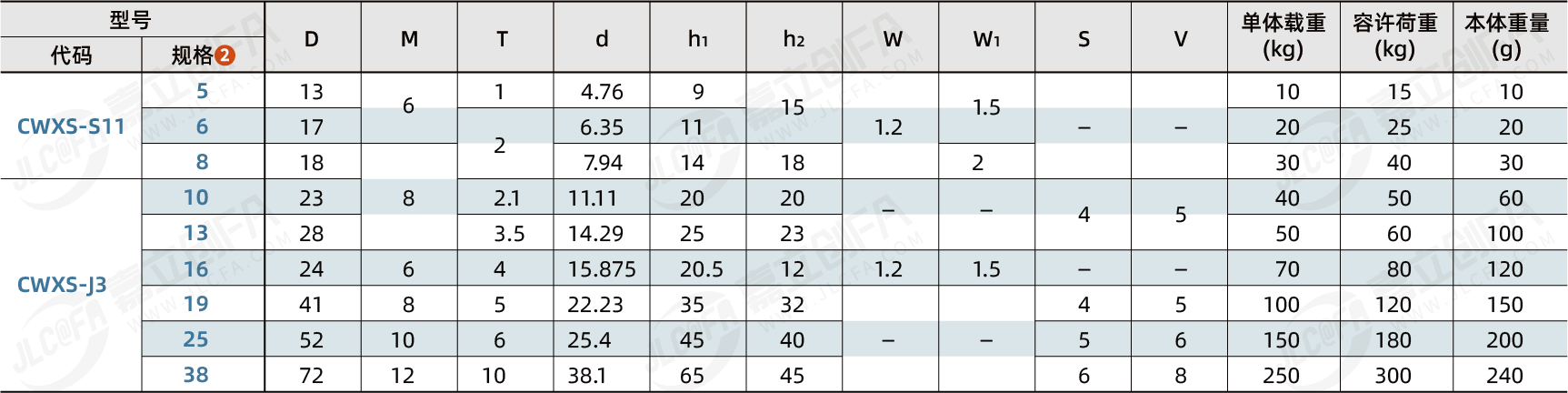Click the 38.1 cell in d column
The image size is (1568, 393).
click(x=587, y=375)
